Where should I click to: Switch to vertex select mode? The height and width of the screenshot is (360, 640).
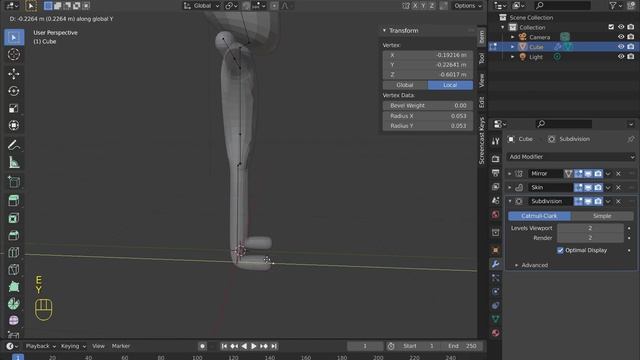pyautogui.click(x=48, y=6)
